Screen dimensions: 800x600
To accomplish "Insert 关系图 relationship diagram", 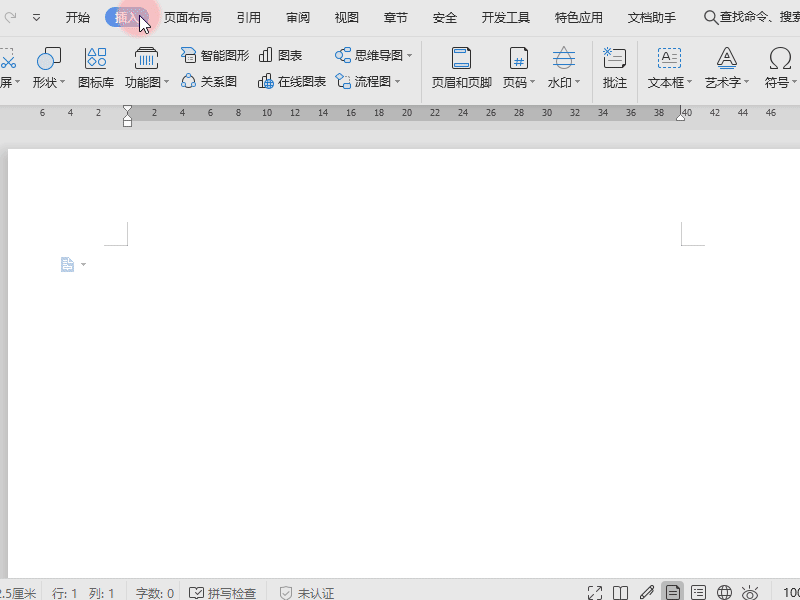I will (209, 82).
